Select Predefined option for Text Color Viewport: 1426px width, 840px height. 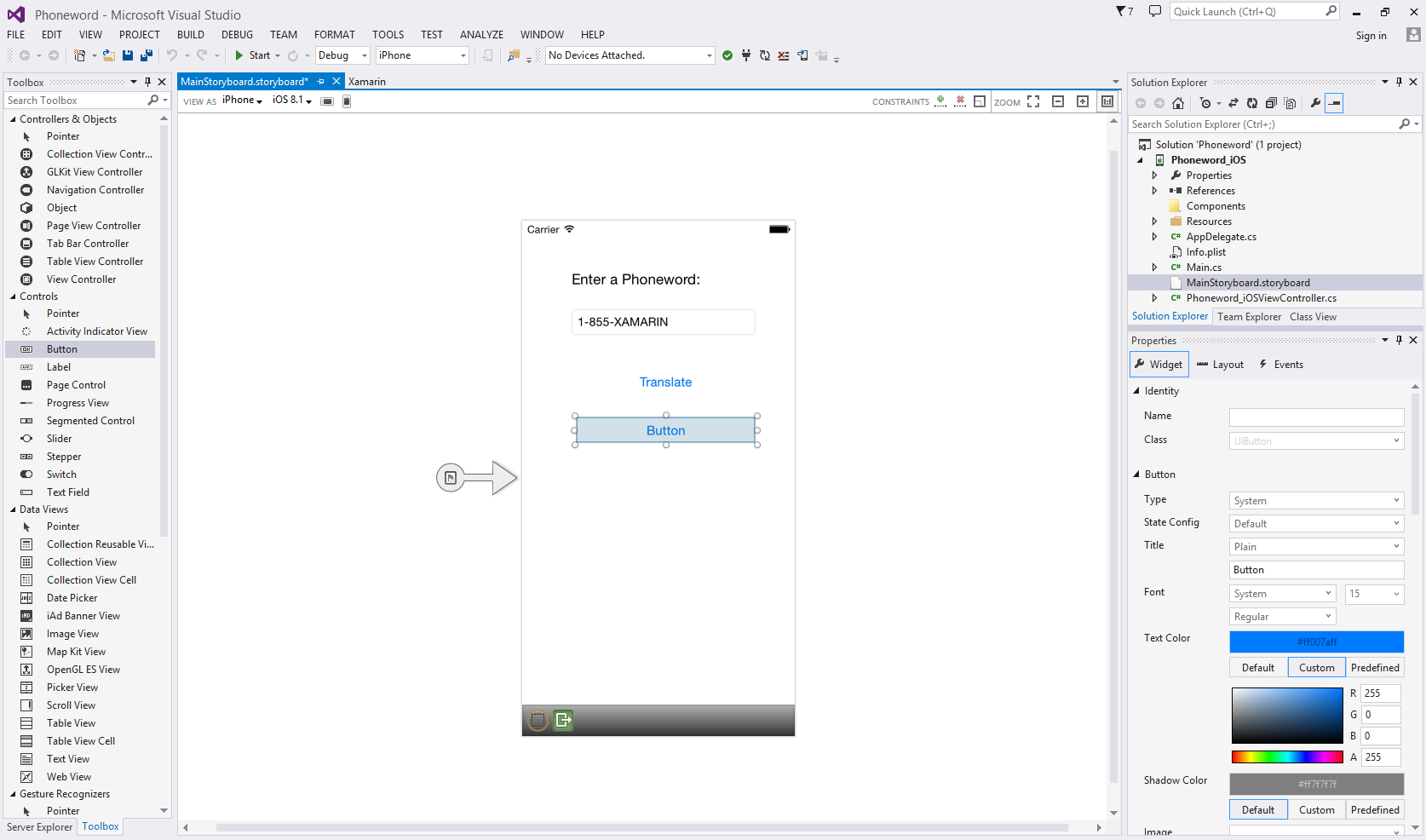click(x=1374, y=668)
